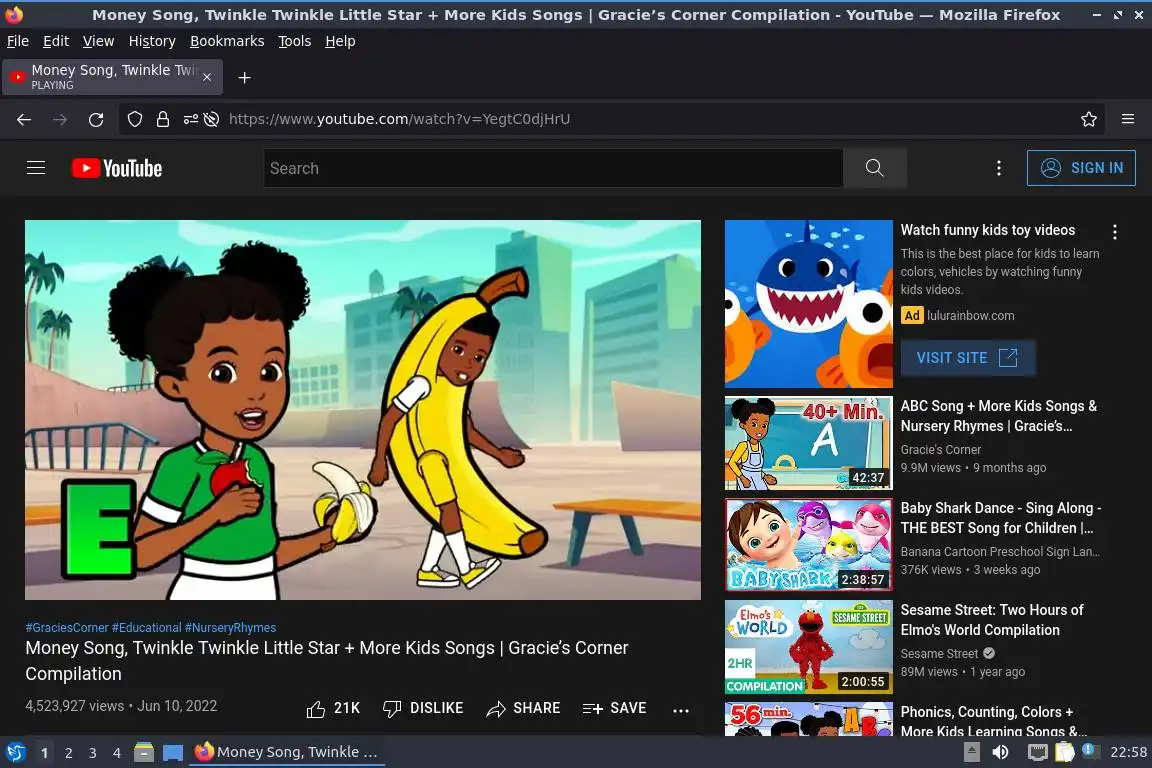The image size is (1152, 768).
Task: Click the YouTube search magnifier button
Action: 874,168
